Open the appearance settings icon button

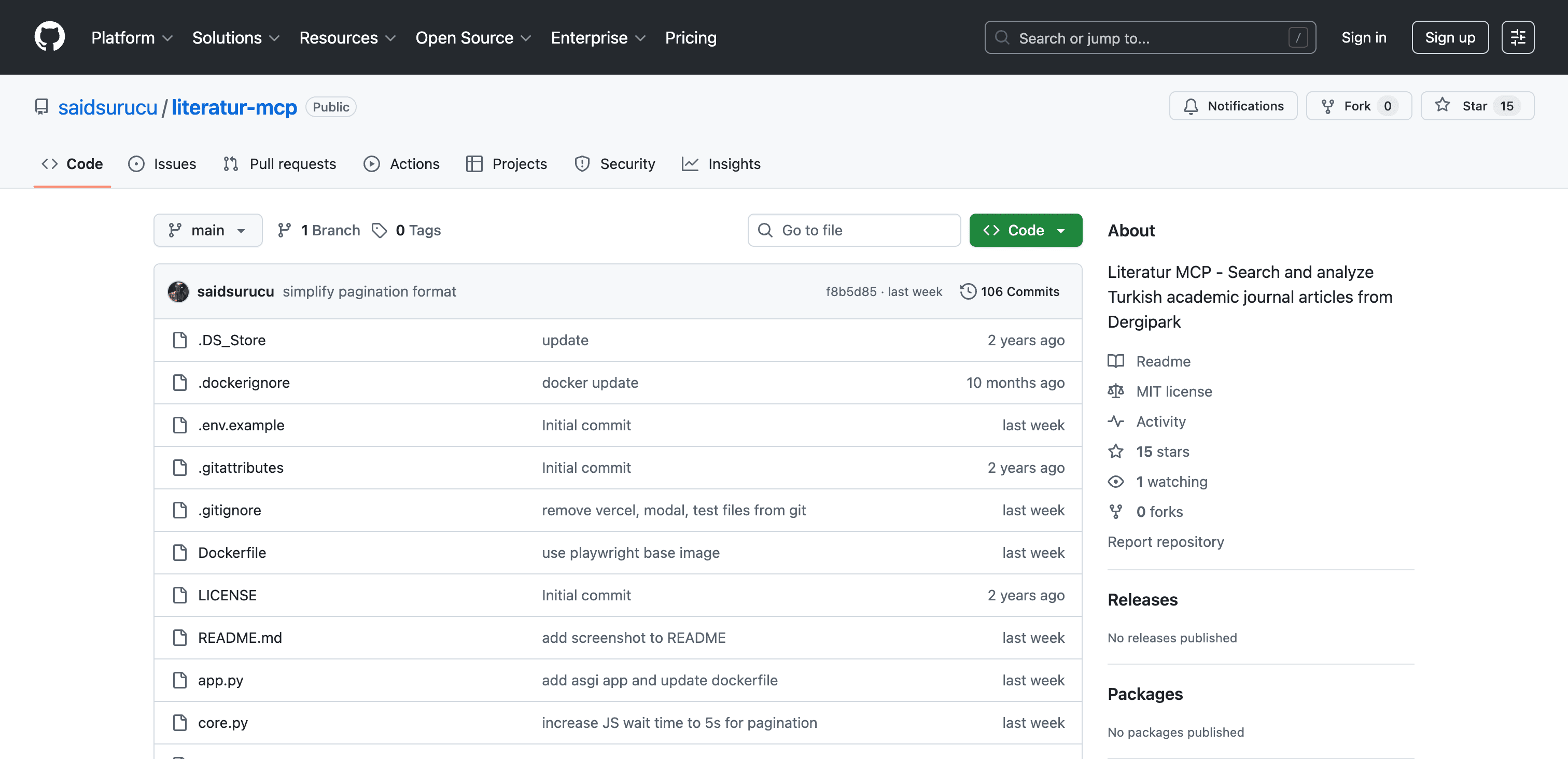1518,37
